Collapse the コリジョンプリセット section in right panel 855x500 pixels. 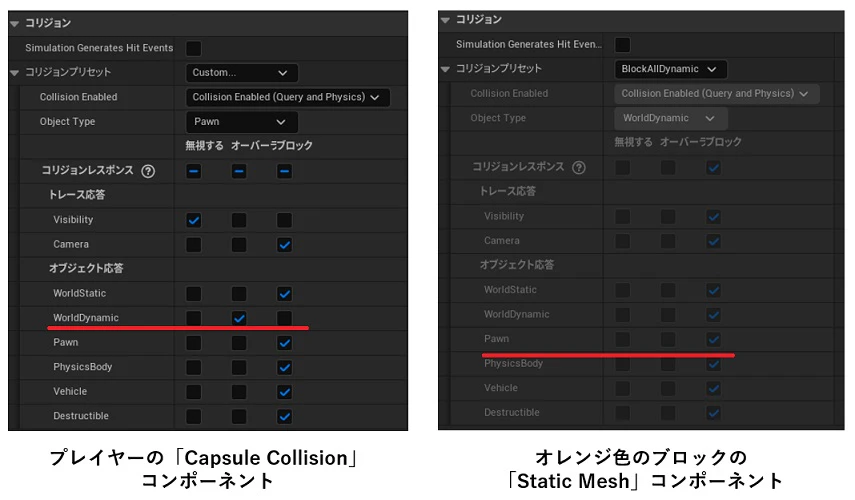(x=445, y=69)
